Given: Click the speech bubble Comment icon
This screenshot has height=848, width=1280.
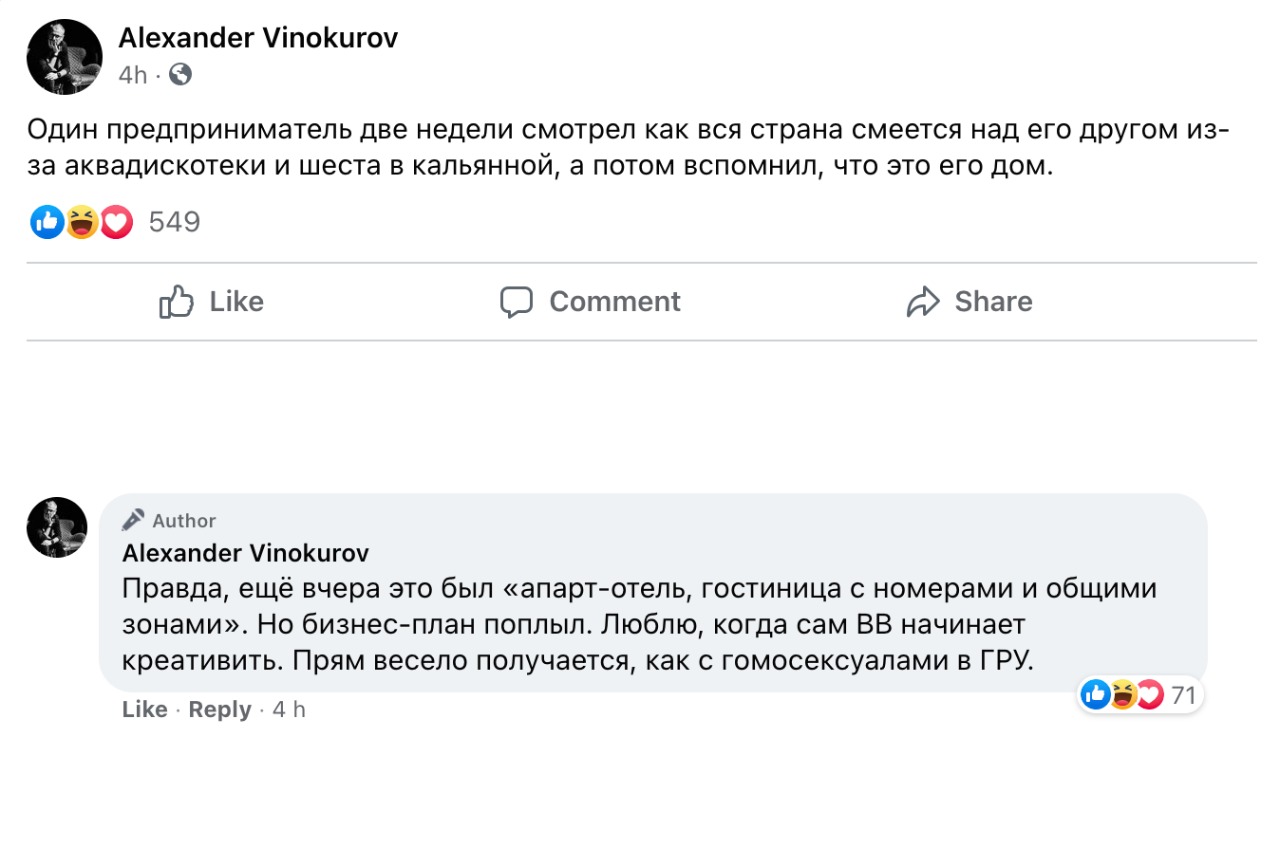Looking at the screenshot, I should (516, 302).
